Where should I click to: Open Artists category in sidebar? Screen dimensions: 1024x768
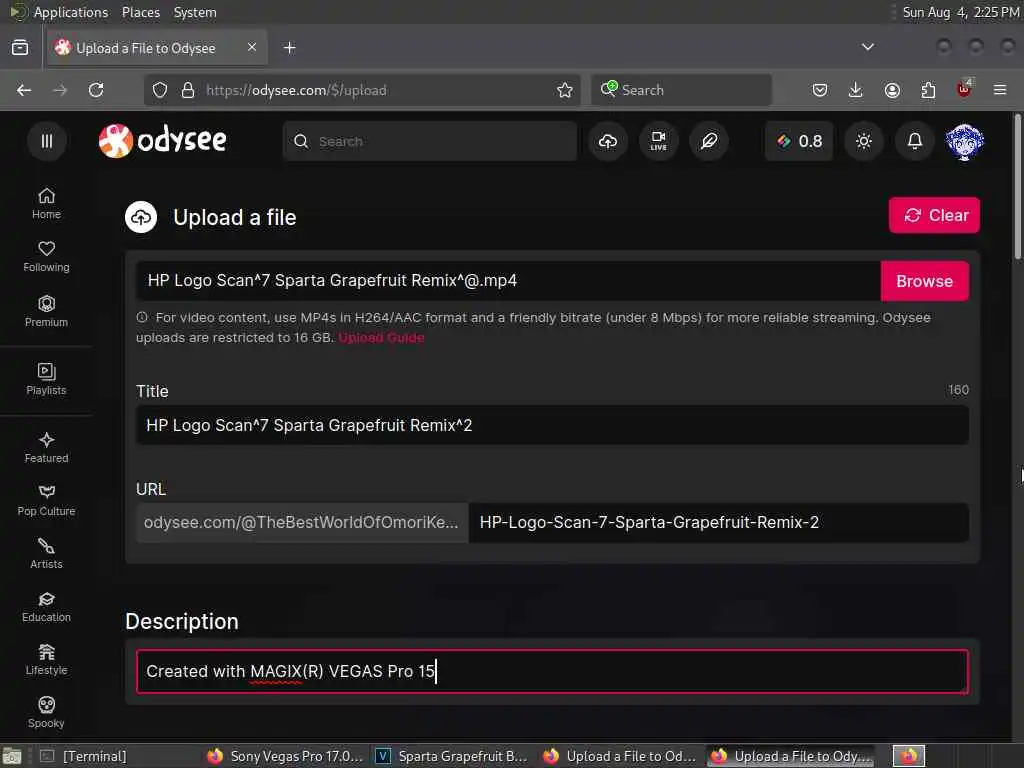click(46, 554)
